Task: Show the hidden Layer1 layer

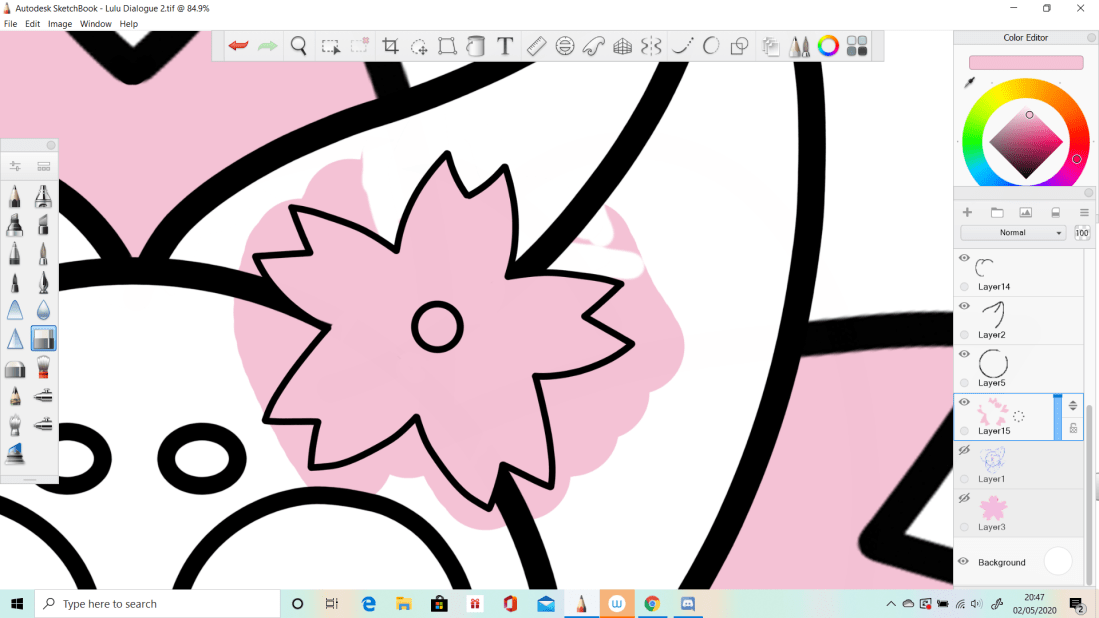Action: 964,450
